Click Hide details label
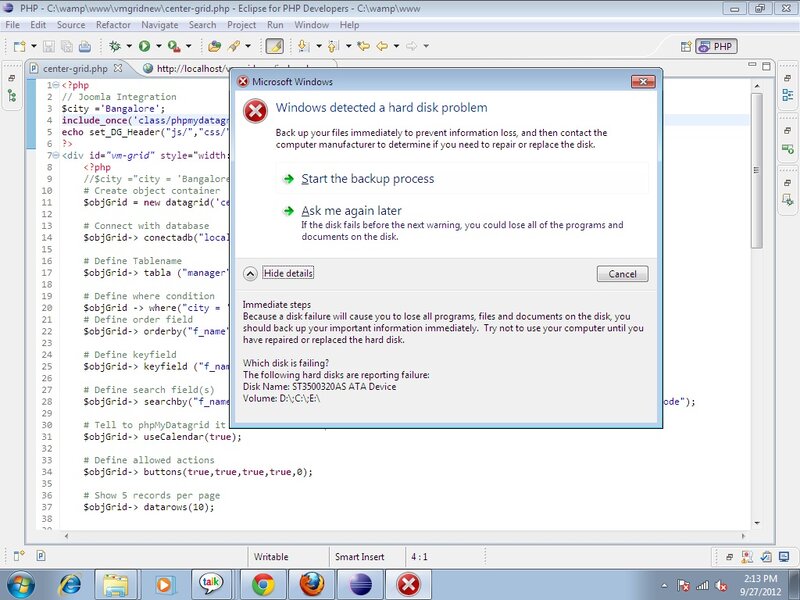The height and width of the screenshot is (600, 800). pyautogui.click(x=288, y=273)
